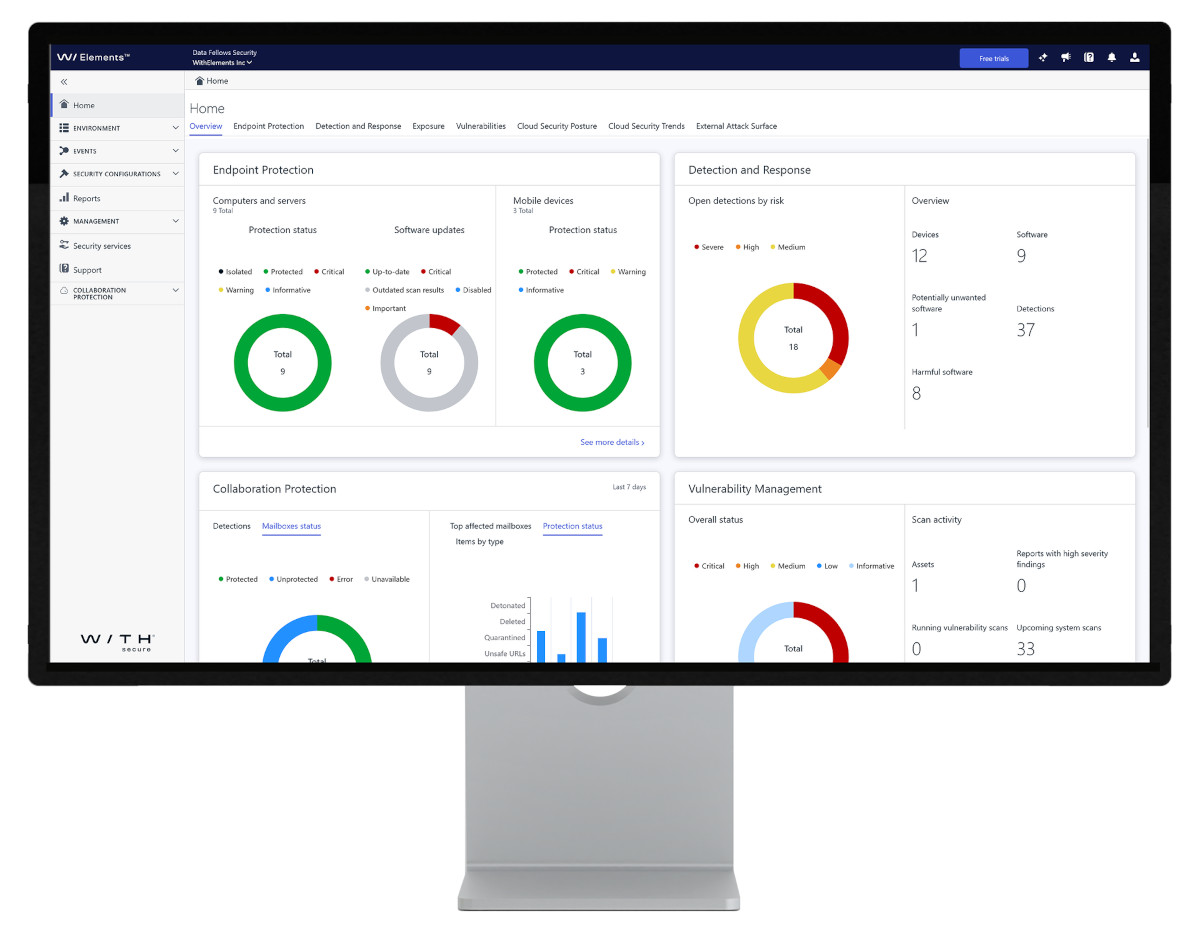1200x931 pixels.
Task: Open the AI sparkle assistant icon
Action: pos(1043,58)
